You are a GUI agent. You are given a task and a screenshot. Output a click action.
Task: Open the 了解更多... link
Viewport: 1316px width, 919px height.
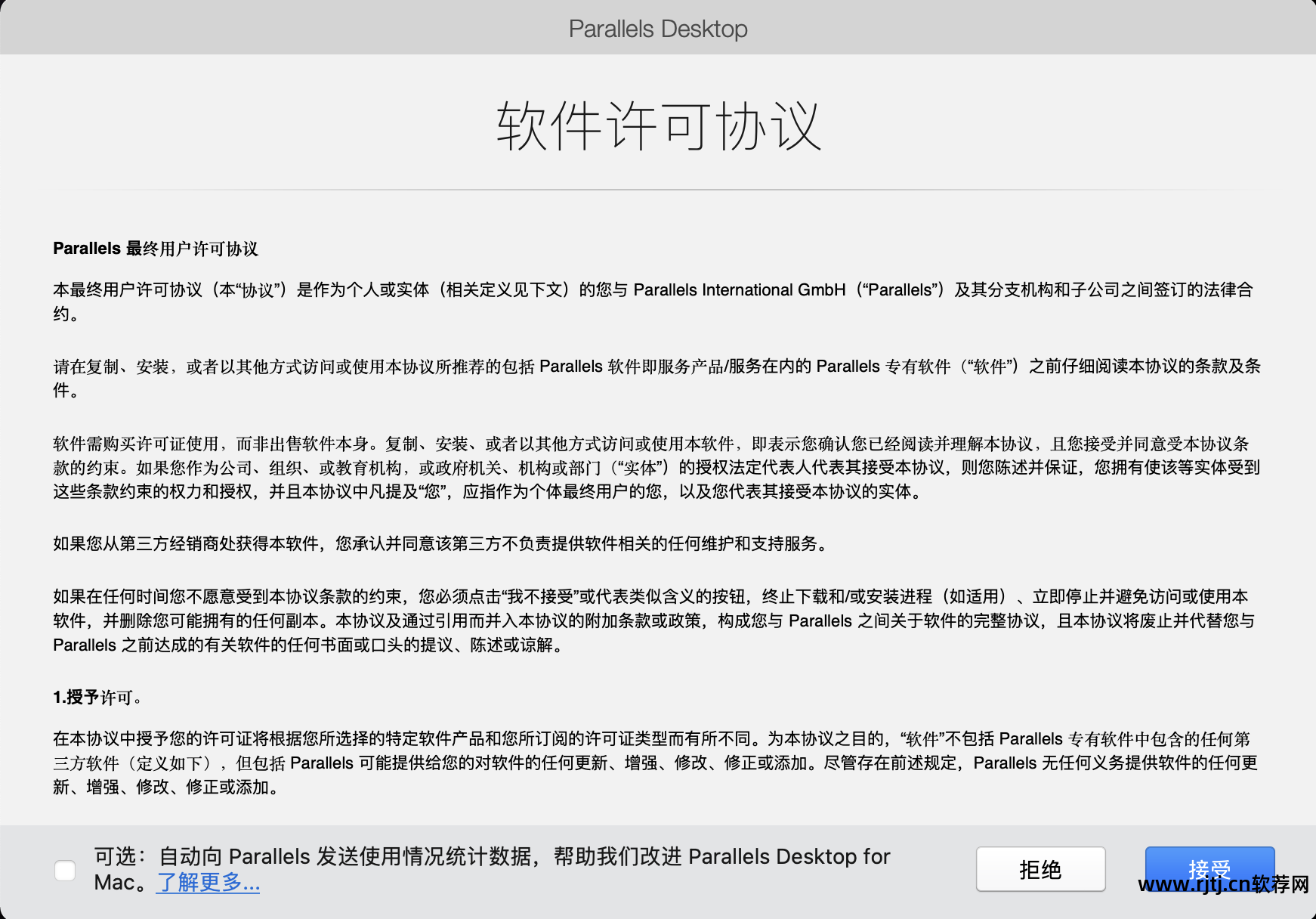tap(208, 882)
